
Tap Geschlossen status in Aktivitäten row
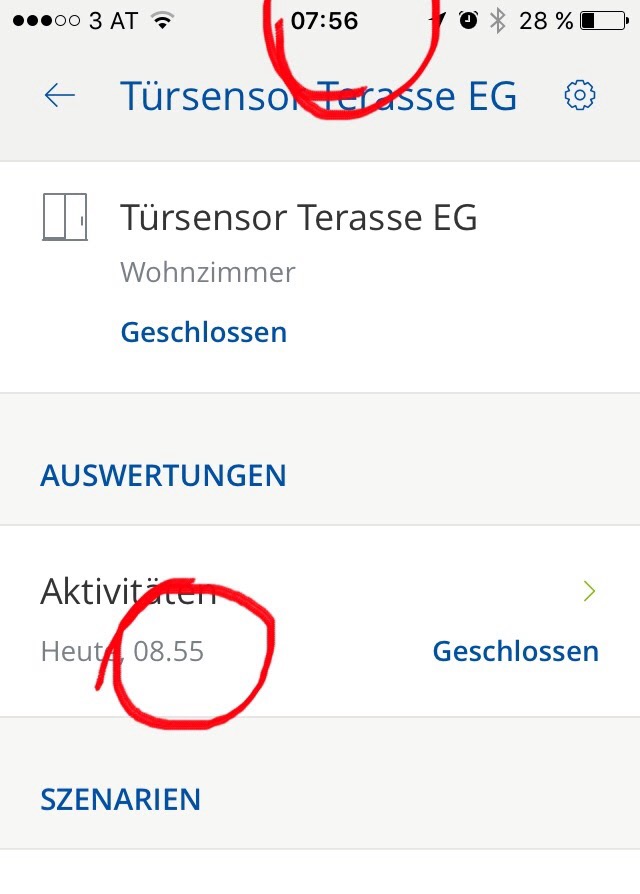click(x=515, y=652)
